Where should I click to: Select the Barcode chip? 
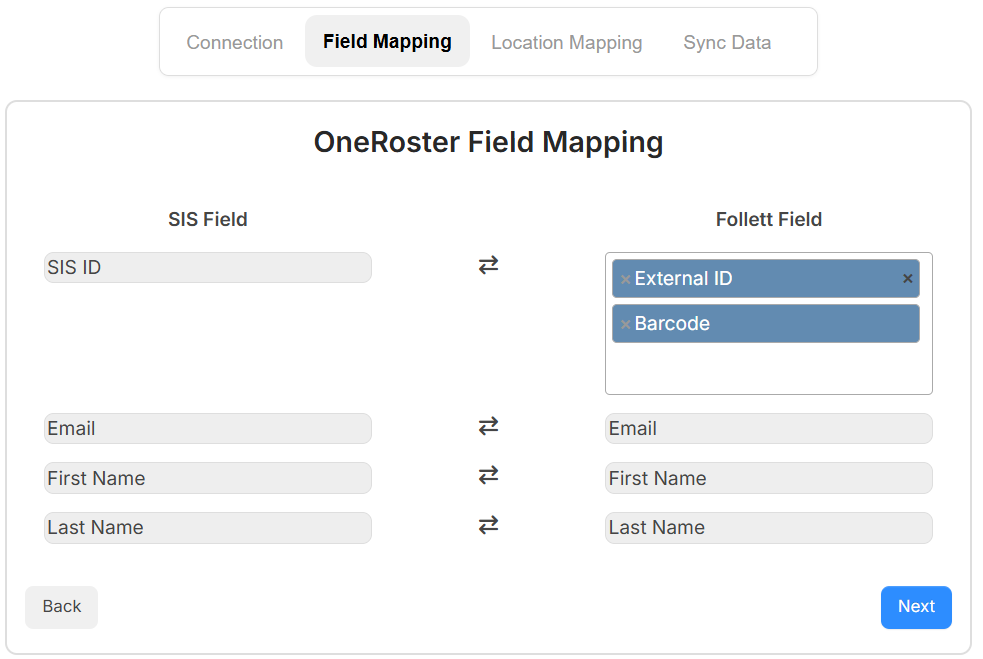click(765, 324)
